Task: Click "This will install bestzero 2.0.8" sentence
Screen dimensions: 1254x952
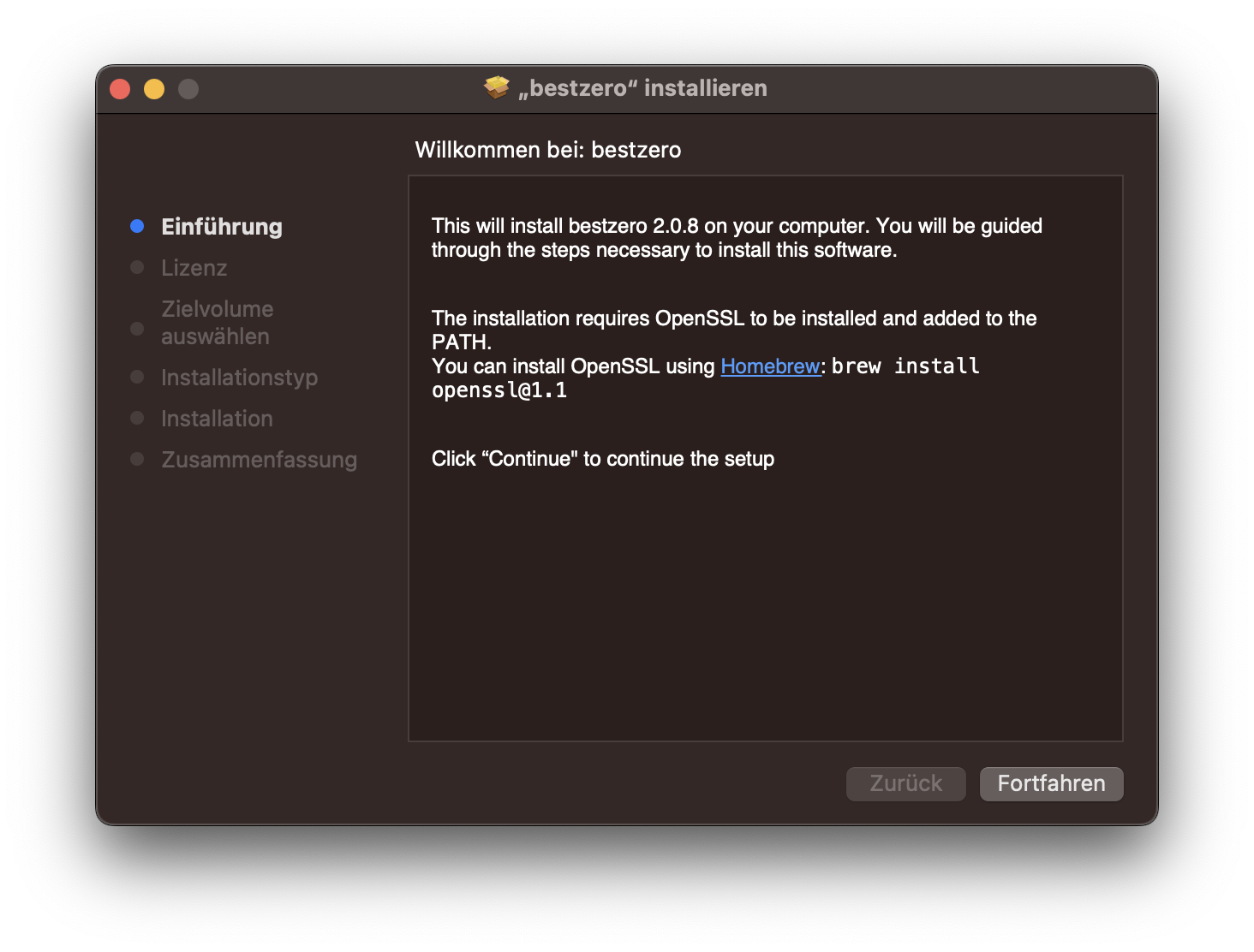Action: click(737, 238)
